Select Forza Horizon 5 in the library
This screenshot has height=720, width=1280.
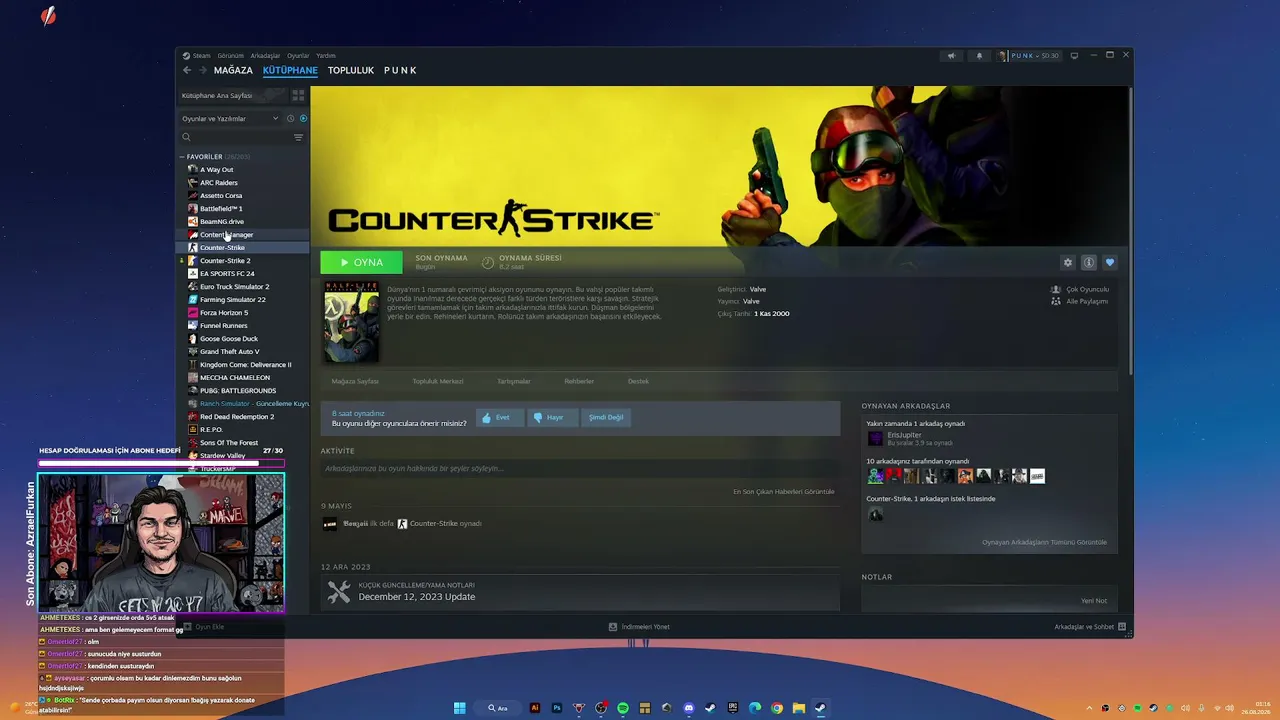coord(224,313)
